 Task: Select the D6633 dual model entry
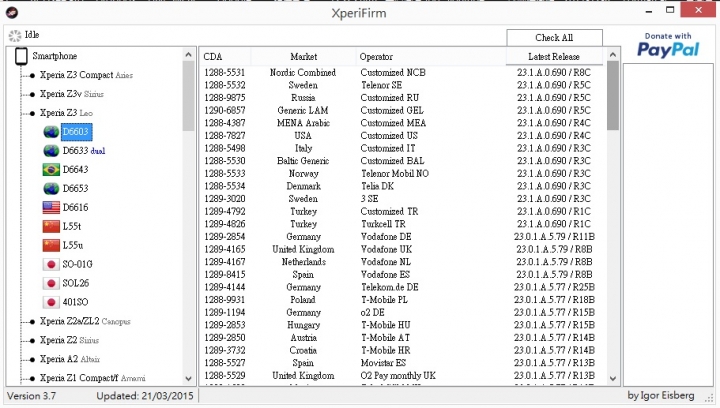pos(84,151)
